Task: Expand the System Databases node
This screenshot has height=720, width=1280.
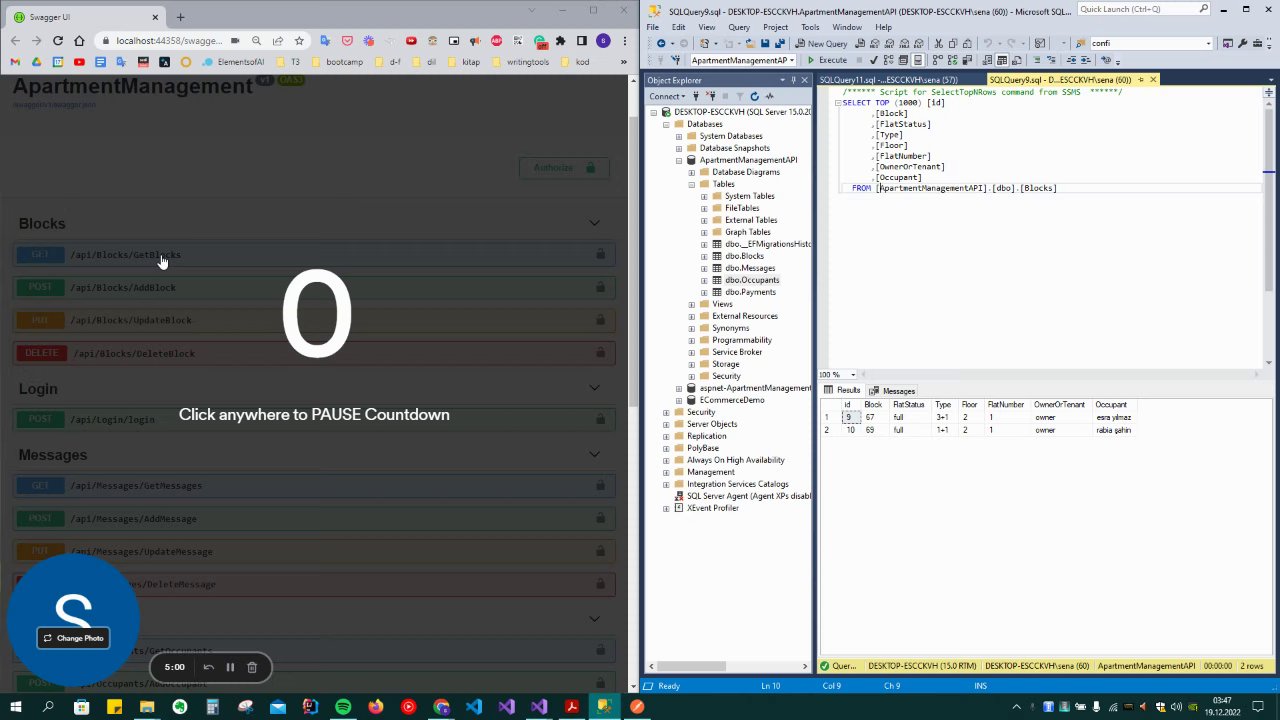Action: click(679, 136)
